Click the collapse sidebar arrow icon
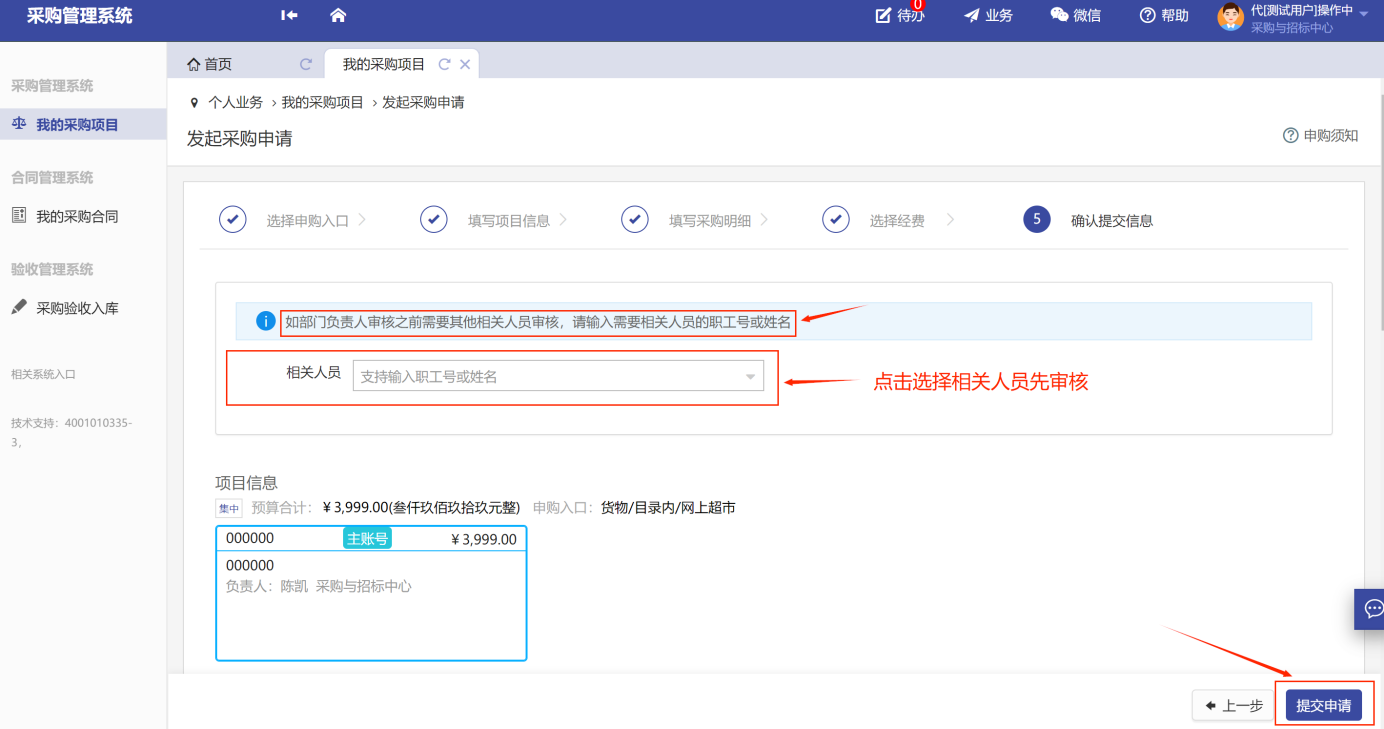The height and width of the screenshot is (729, 1384). click(x=289, y=15)
